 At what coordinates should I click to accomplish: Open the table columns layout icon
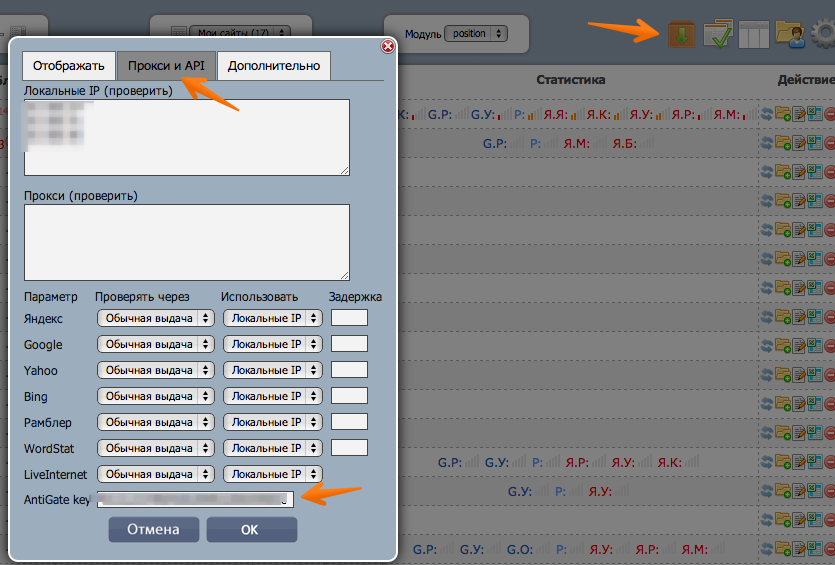pos(754,35)
